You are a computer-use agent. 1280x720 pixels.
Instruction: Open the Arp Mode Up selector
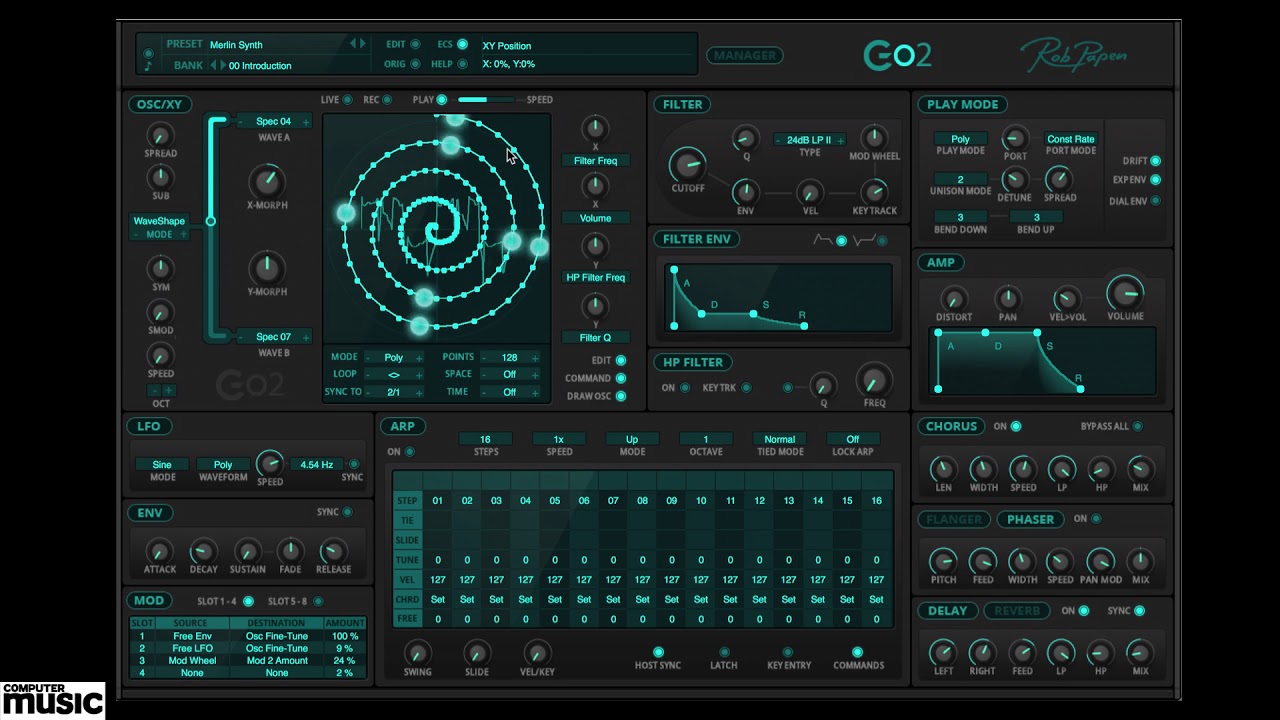[x=632, y=439]
